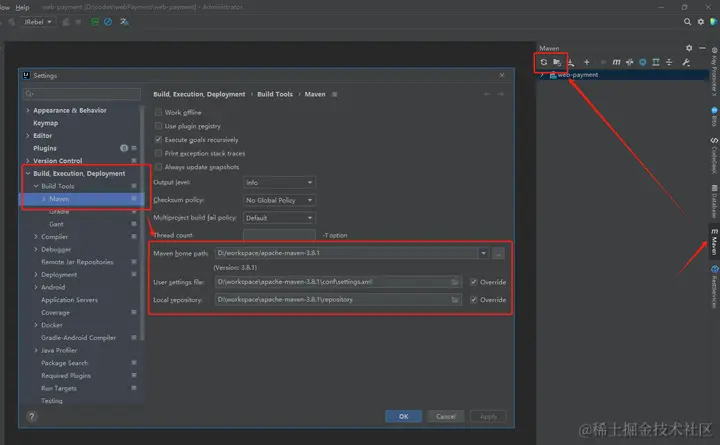Image resolution: width=720 pixels, height=445 pixels.
Task: Click help question mark in Settings dialog
Action: [32, 416]
